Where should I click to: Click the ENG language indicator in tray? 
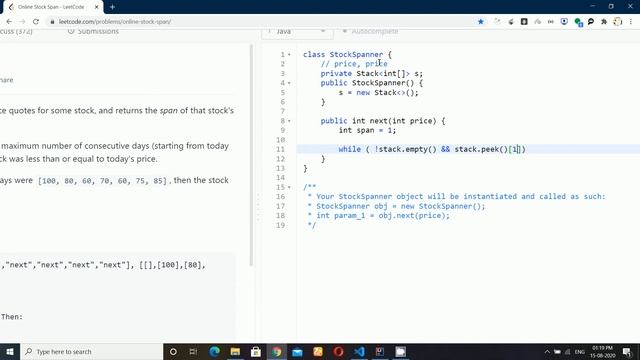pyautogui.click(x=580, y=352)
